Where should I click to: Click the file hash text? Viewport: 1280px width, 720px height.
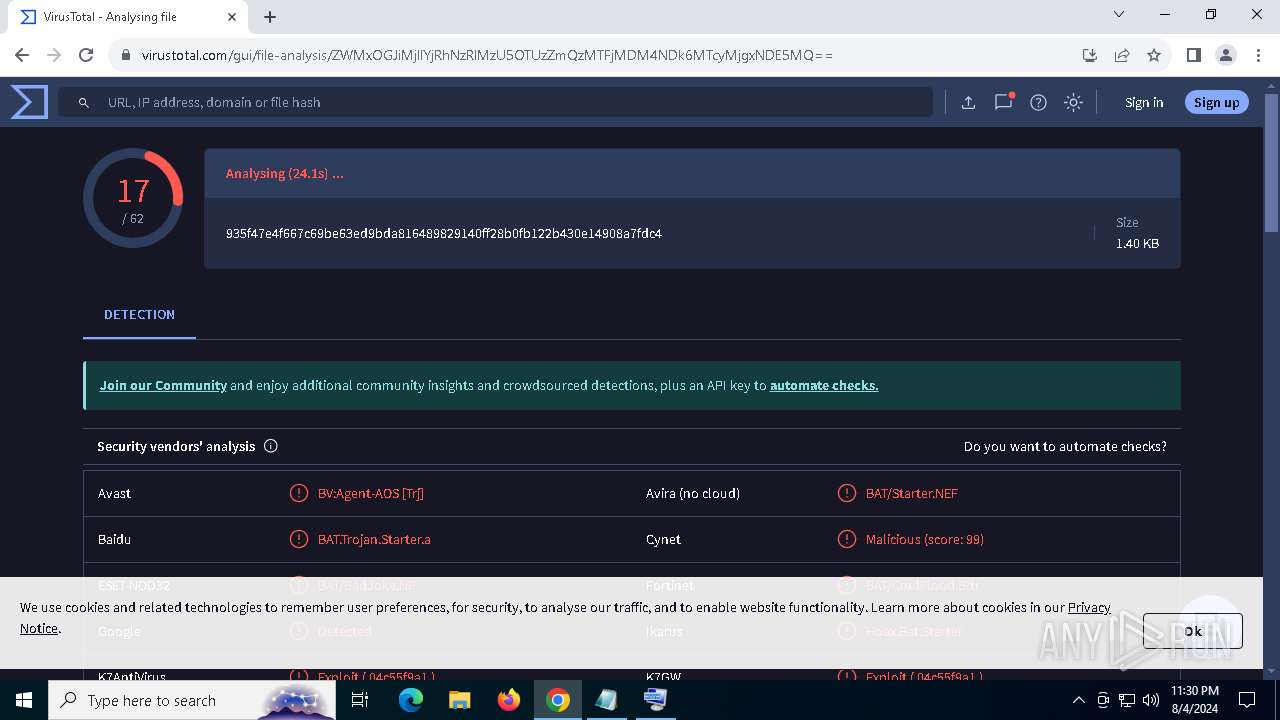pos(444,233)
